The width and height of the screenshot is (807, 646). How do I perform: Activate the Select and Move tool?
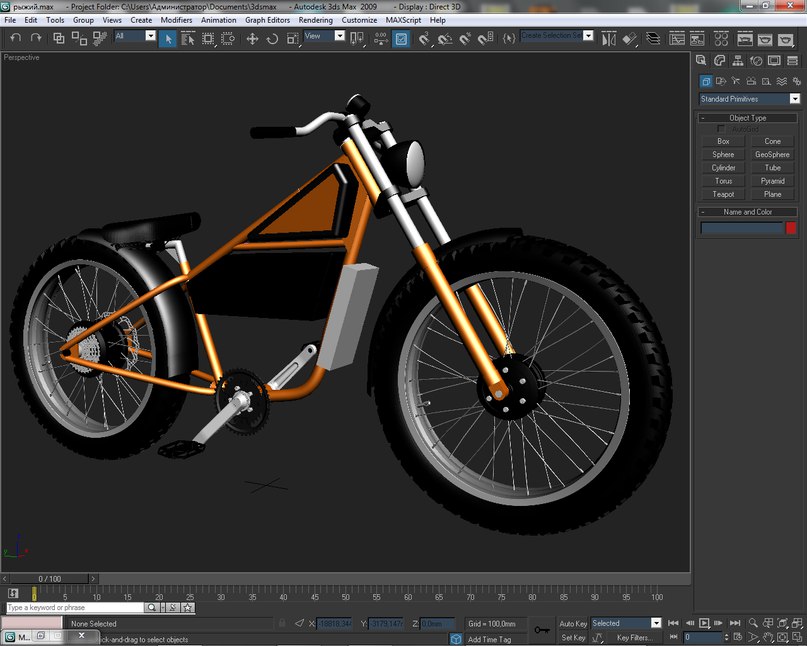coord(252,38)
